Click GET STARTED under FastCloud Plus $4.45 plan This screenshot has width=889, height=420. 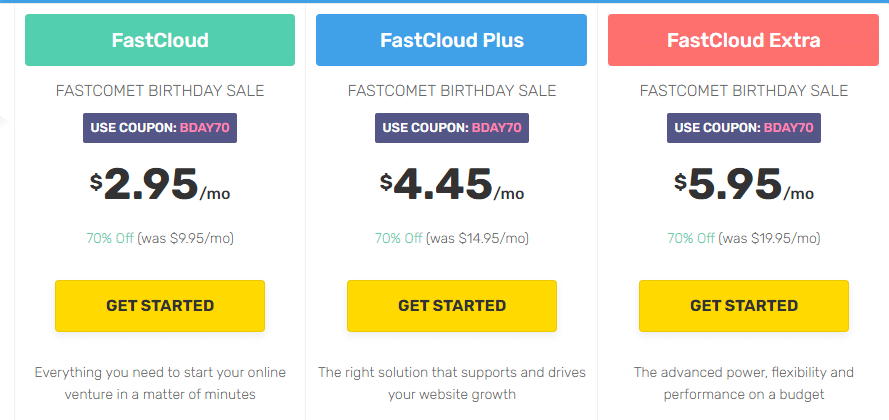pos(452,306)
